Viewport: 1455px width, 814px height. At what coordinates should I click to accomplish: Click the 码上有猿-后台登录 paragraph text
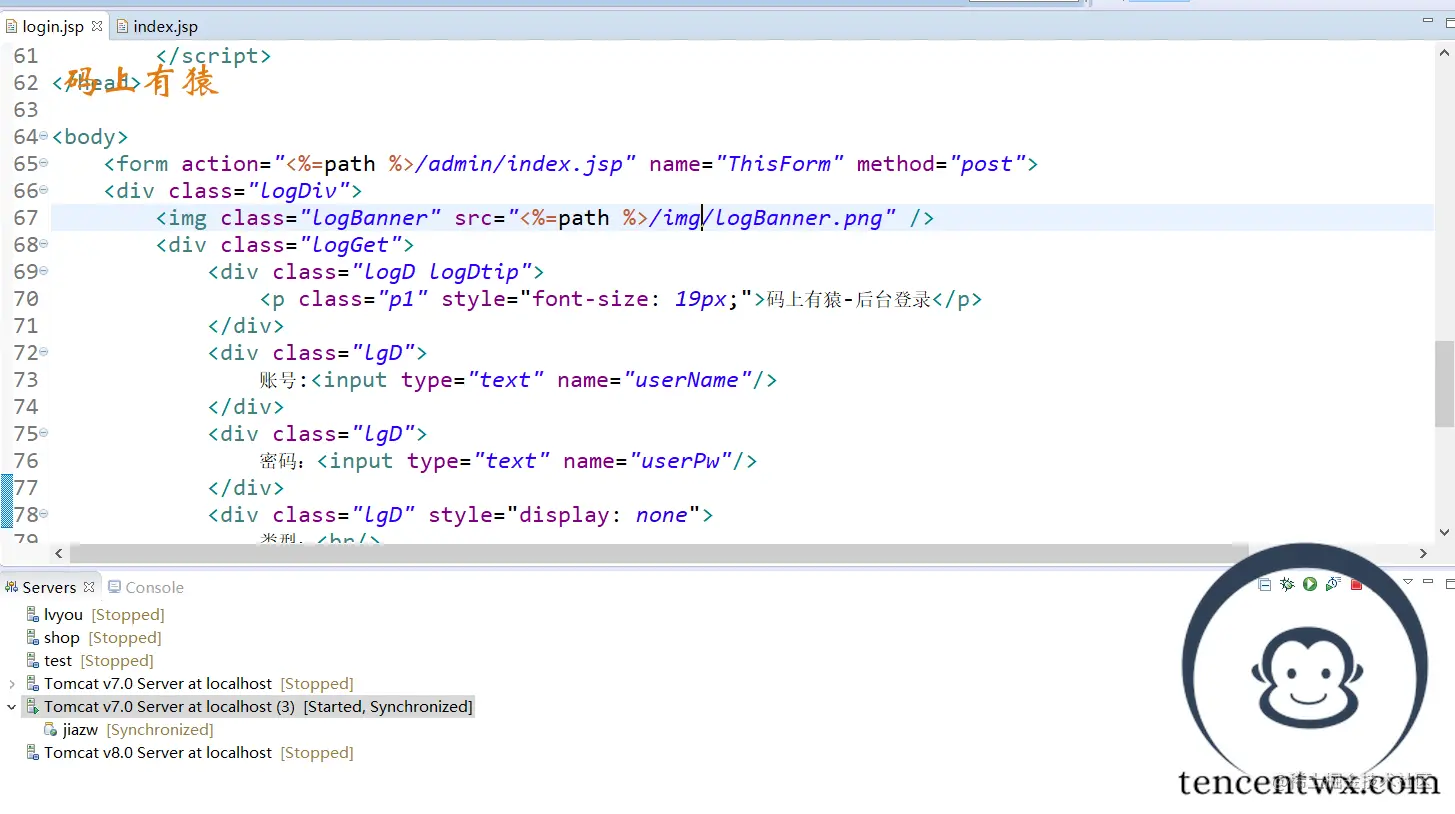(x=849, y=298)
